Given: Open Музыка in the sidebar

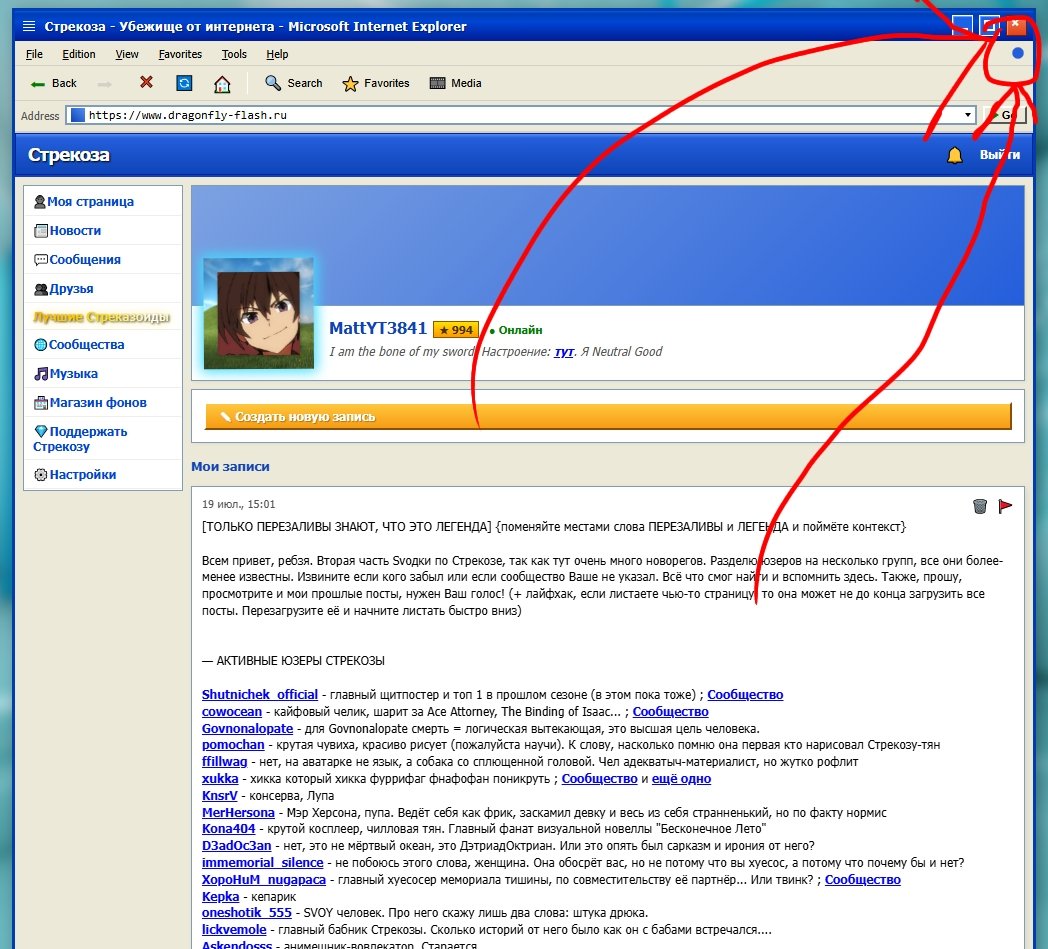Looking at the screenshot, I should coord(103,374).
